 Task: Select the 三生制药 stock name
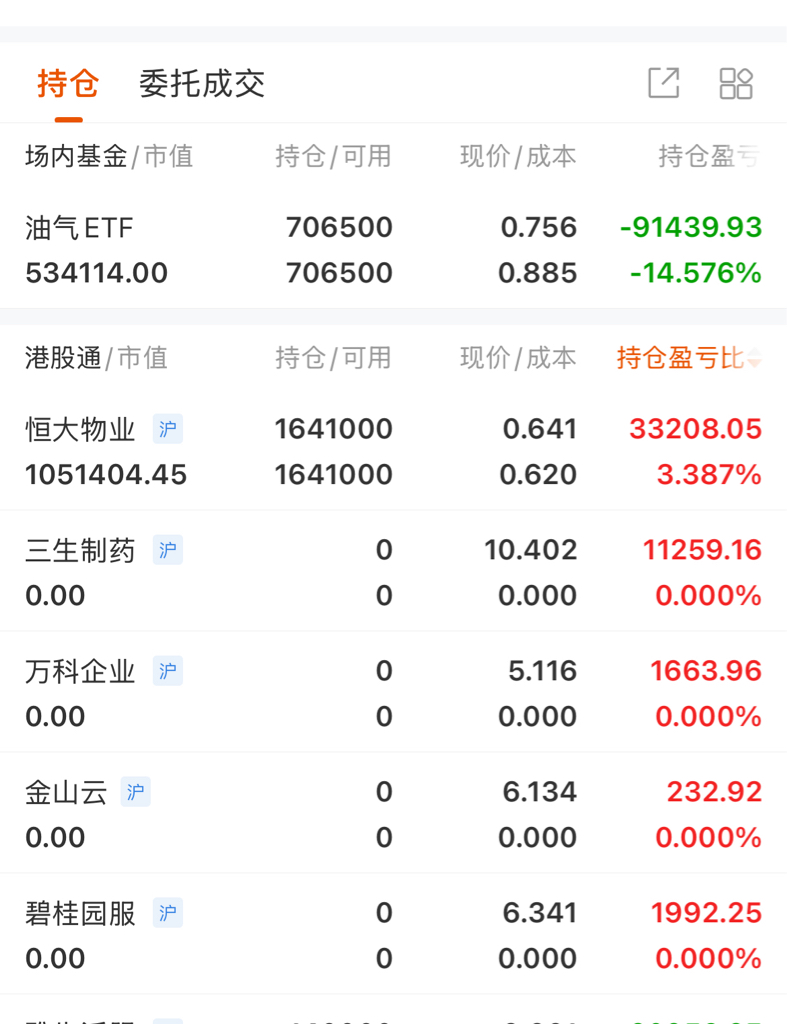point(80,551)
